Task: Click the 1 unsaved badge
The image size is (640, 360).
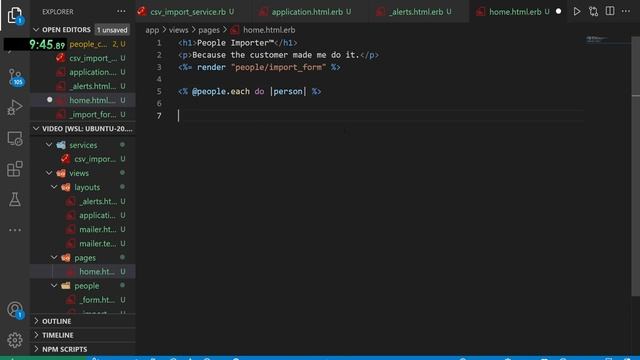Action: pyautogui.click(x=112, y=30)
